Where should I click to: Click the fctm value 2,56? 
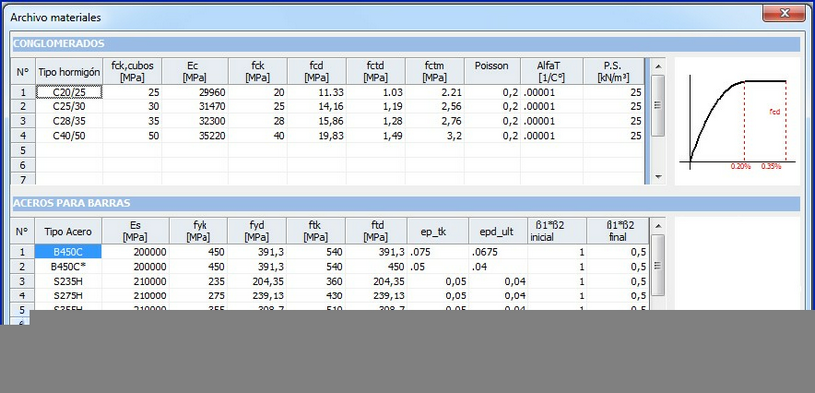coord(452,107)
